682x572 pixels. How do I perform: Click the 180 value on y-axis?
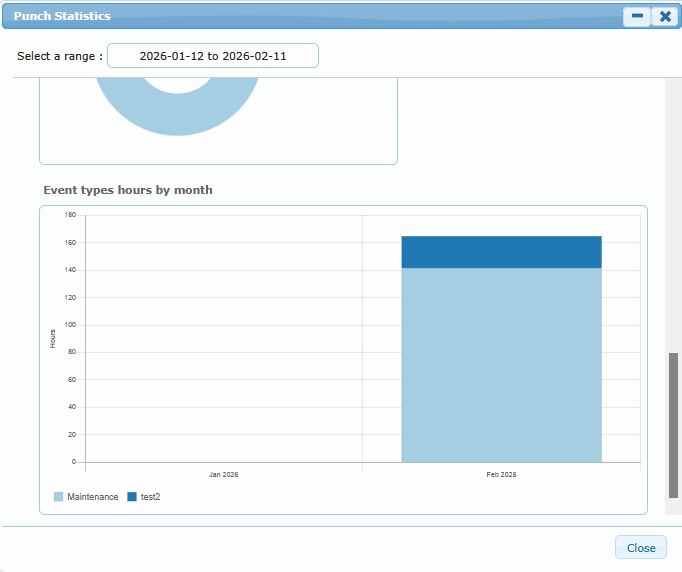tap(70, 215)
